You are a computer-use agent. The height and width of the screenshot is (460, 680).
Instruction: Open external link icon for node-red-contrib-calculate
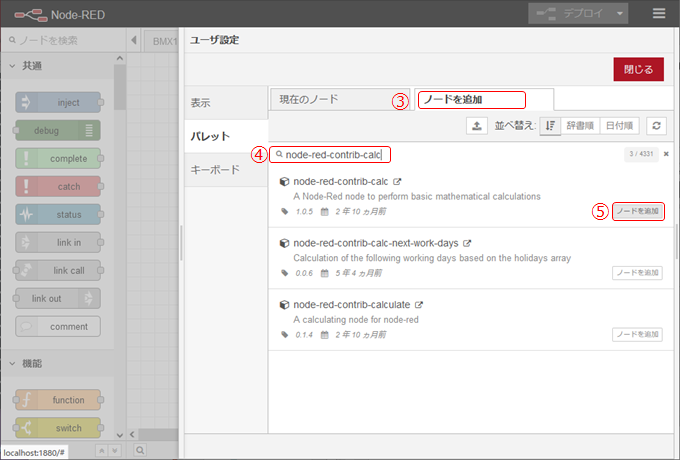[x=420, y=304]
